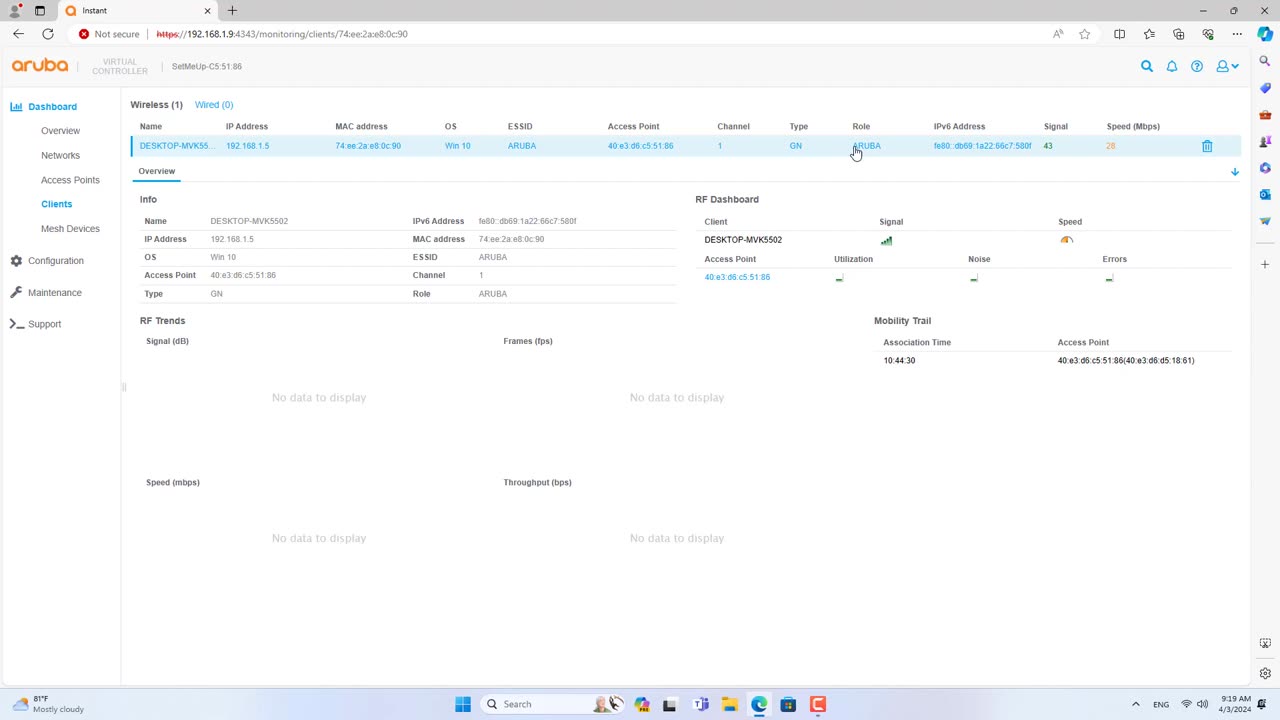
Task: Click access point link in client row
Action: [x=640, y=146]
